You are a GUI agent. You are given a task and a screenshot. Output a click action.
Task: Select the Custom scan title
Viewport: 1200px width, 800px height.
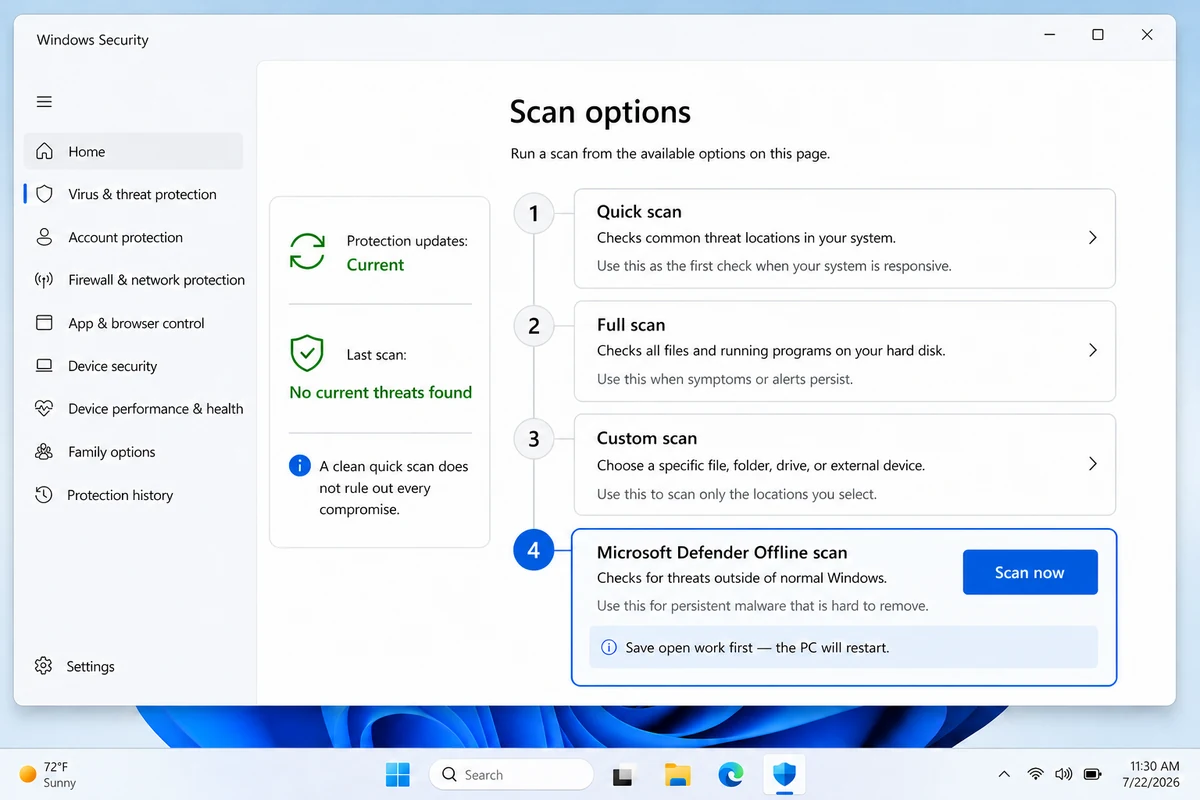[x=647, y=438]
